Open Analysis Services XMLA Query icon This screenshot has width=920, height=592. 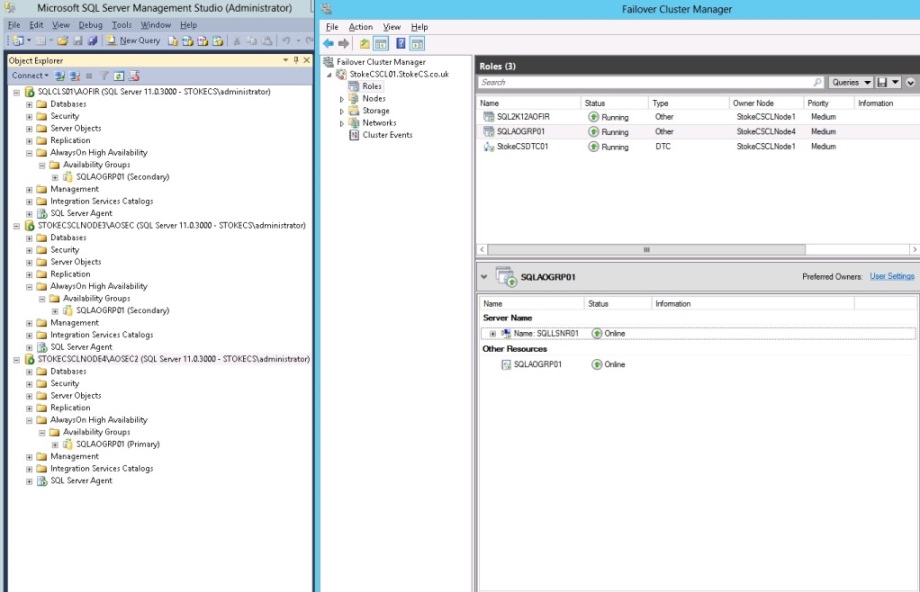pos(217,40)
